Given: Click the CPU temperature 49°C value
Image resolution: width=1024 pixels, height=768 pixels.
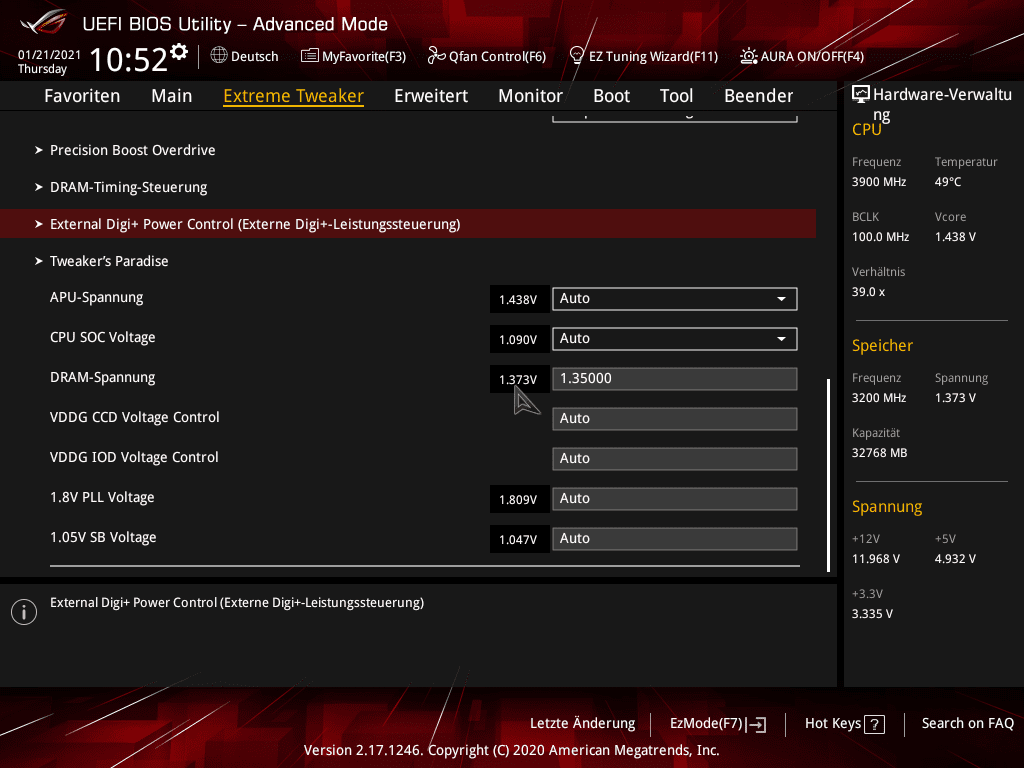Looking at the screenshot, I should coord(948,182).
